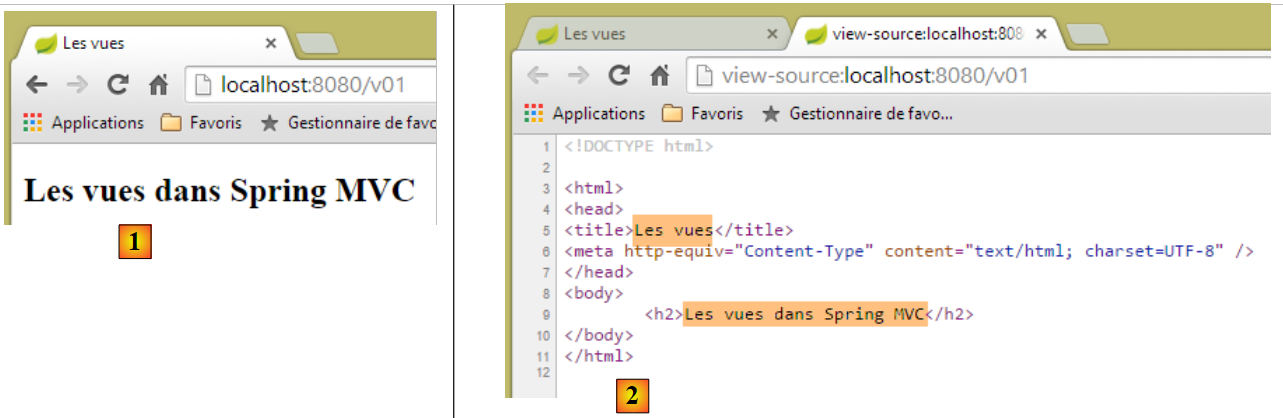
Task: Open Applications grid in left bookmarks bar
Action: (84, 123)
